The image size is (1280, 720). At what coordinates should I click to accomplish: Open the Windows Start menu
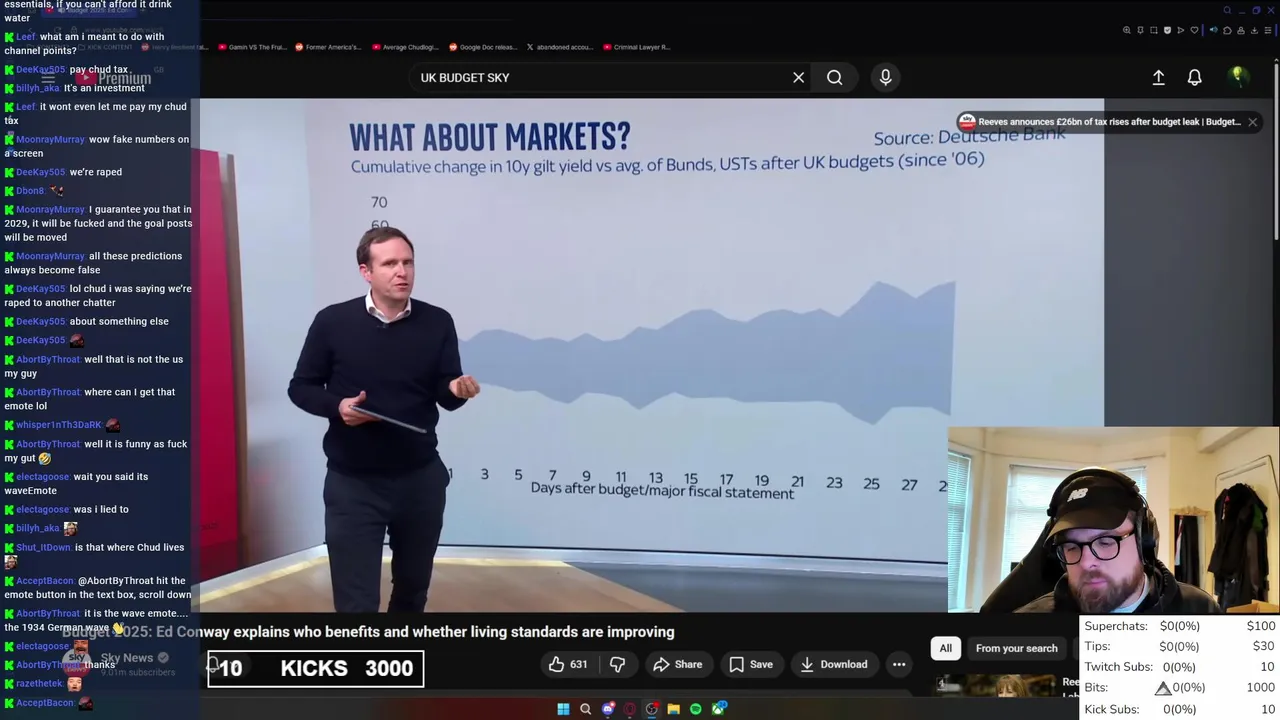[x=563, y=709]
